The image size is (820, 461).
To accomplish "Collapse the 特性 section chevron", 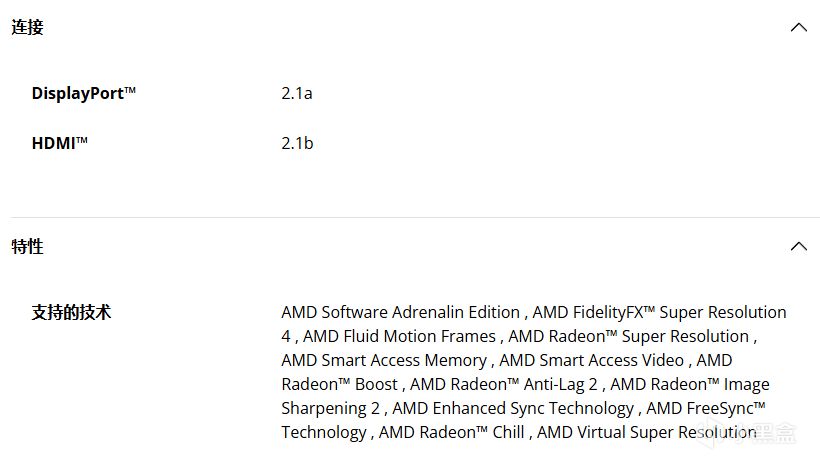I will (798, 246).
